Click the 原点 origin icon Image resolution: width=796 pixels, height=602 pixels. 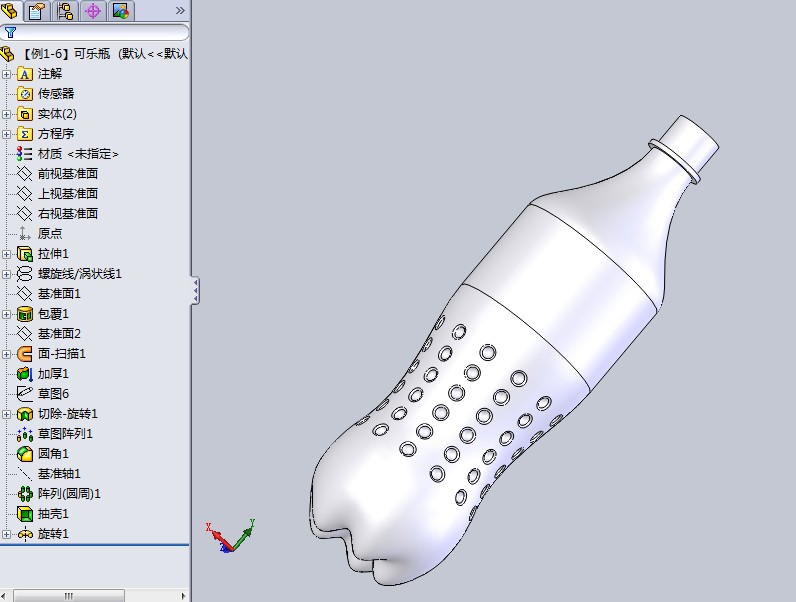pyautogui.click(x=24, y=233)
